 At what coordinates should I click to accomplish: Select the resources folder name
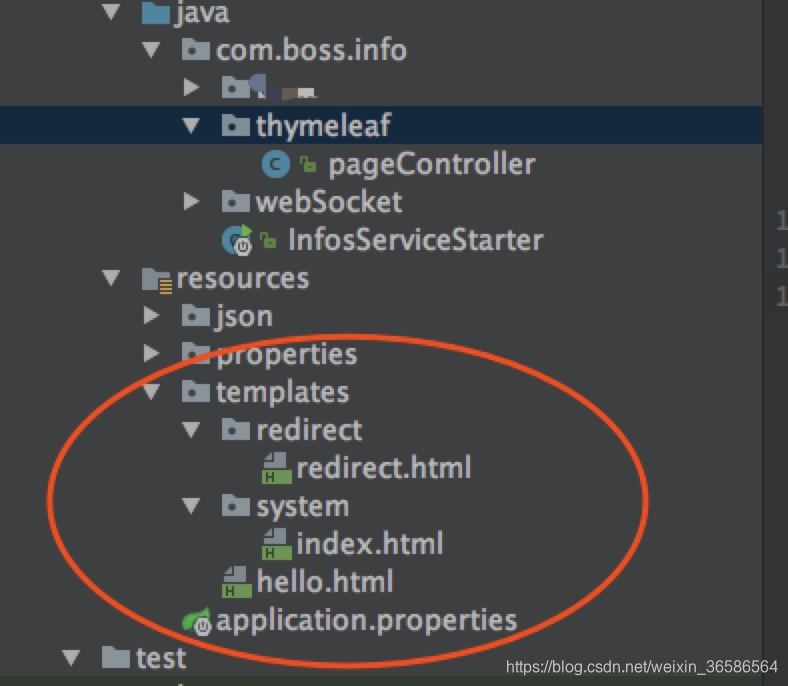pyautogui.click(x=243, y=278)
